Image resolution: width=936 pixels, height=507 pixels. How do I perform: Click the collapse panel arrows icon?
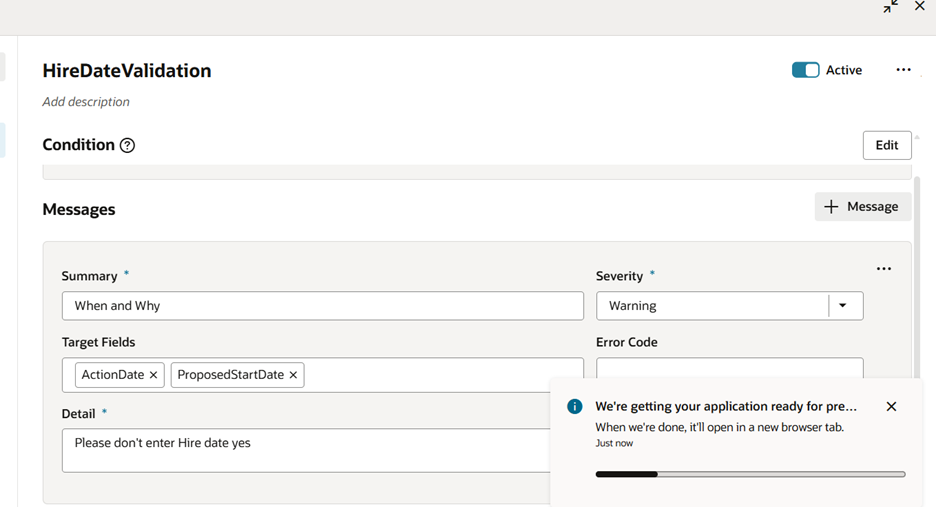tap(890, 6)
